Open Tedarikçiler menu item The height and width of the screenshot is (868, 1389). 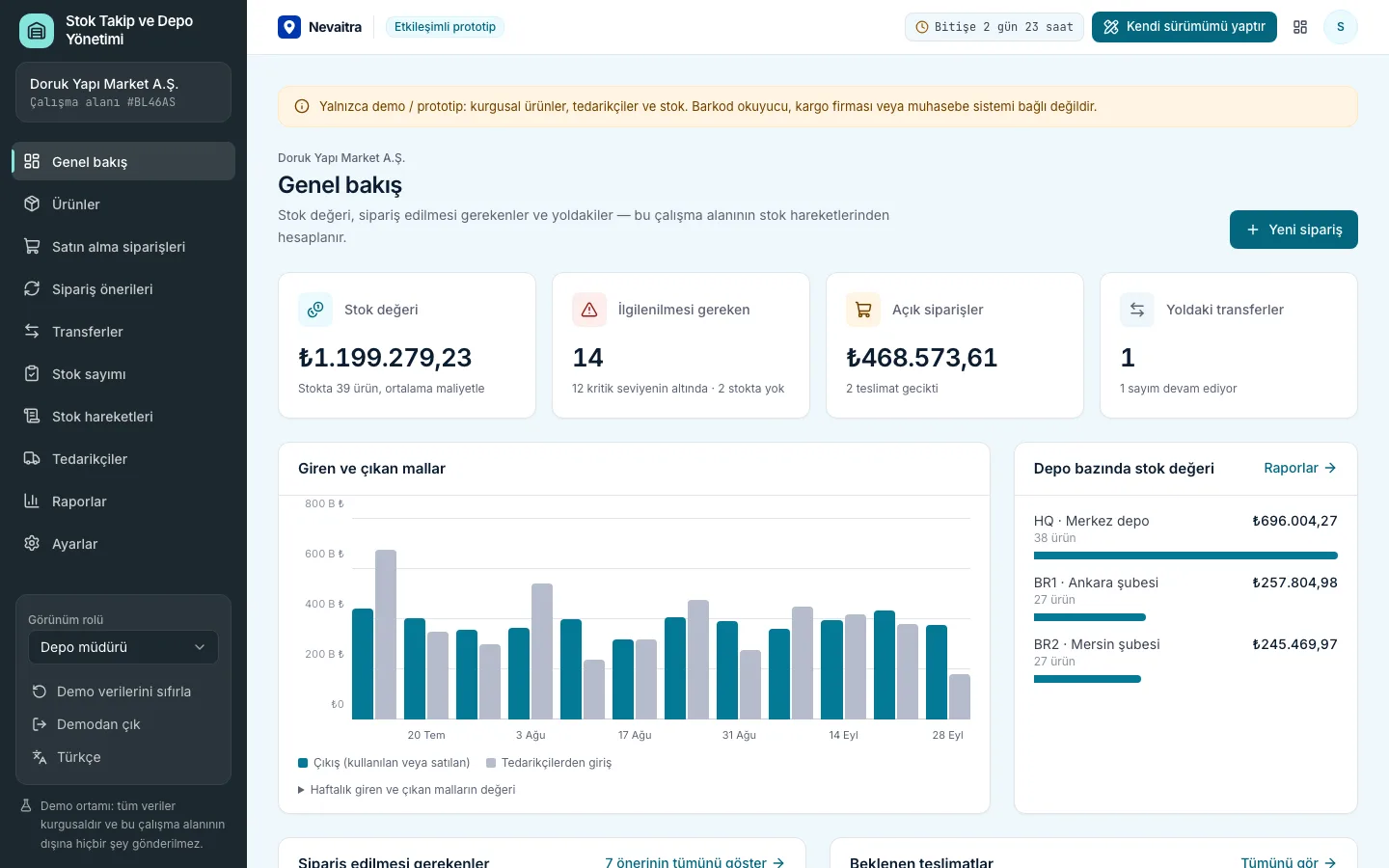(123, 459)
